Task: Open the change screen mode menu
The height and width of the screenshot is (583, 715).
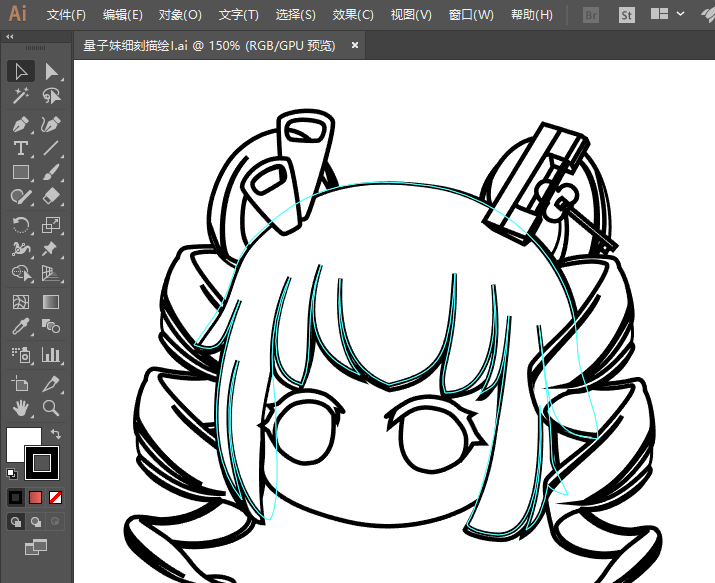Action: (36, 547)
